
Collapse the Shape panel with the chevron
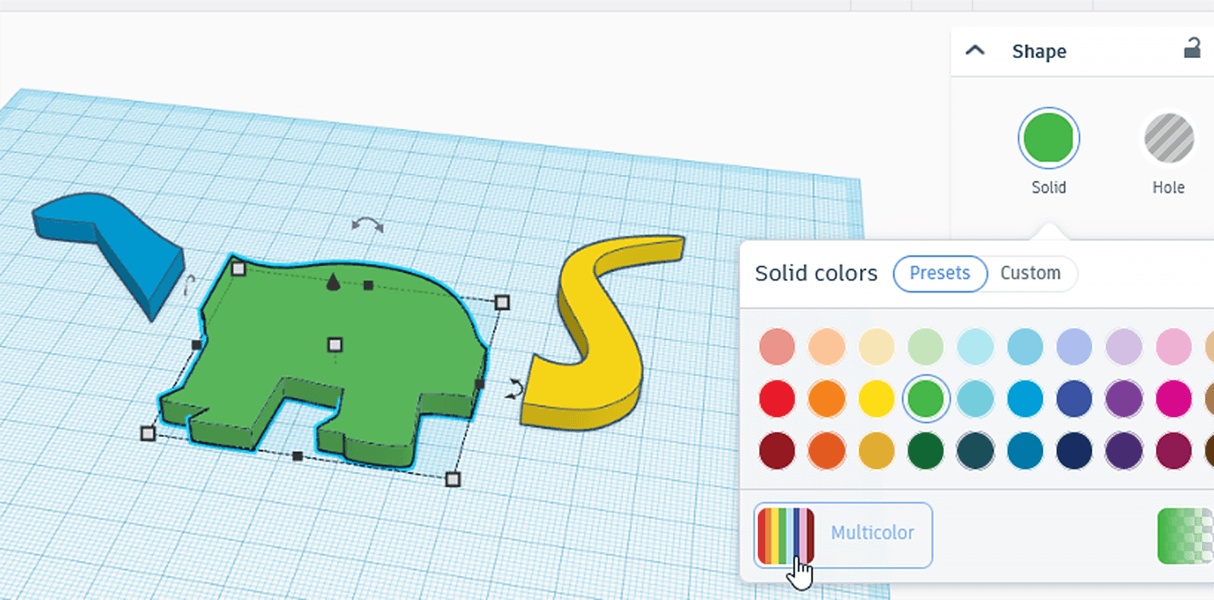click(975, 50)
